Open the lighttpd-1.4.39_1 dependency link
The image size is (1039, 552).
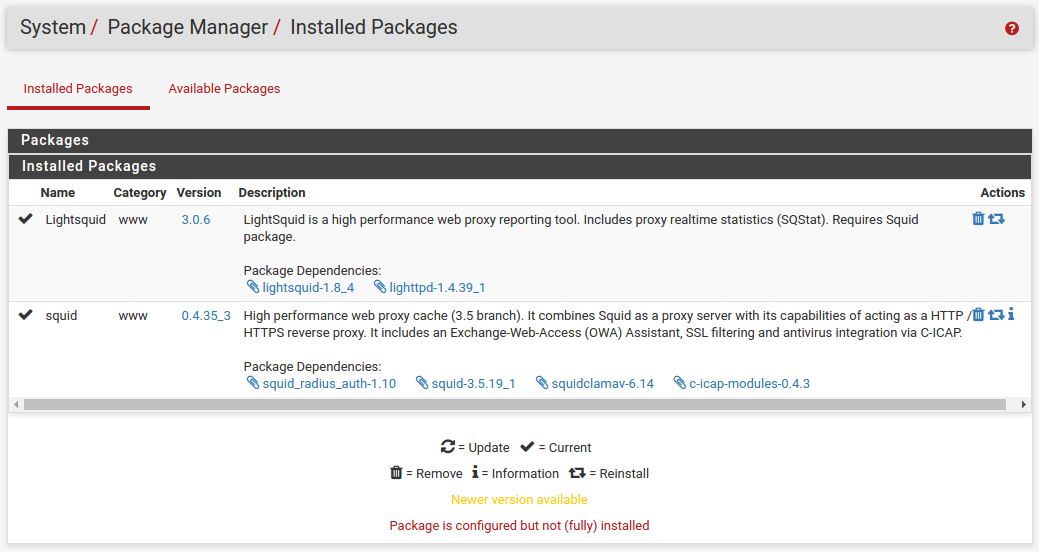pos(437,288)
